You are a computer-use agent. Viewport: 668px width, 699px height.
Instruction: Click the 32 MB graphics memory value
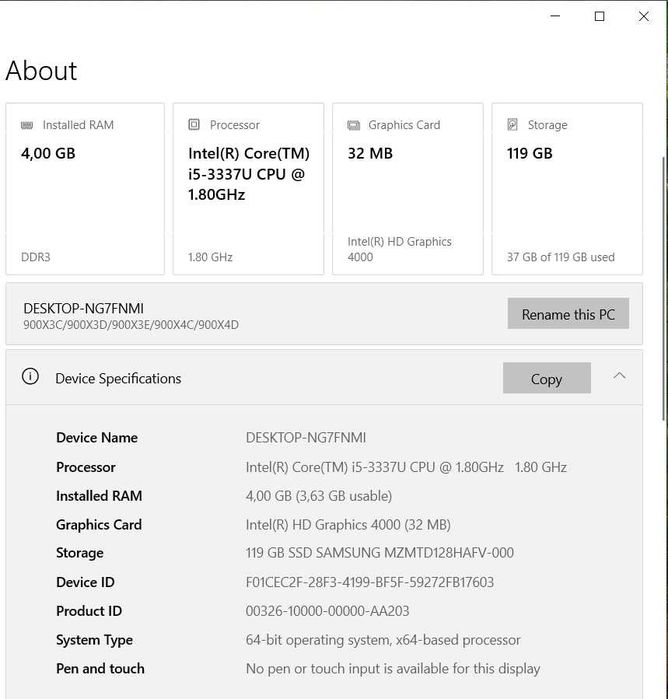(x=370, y=153)
